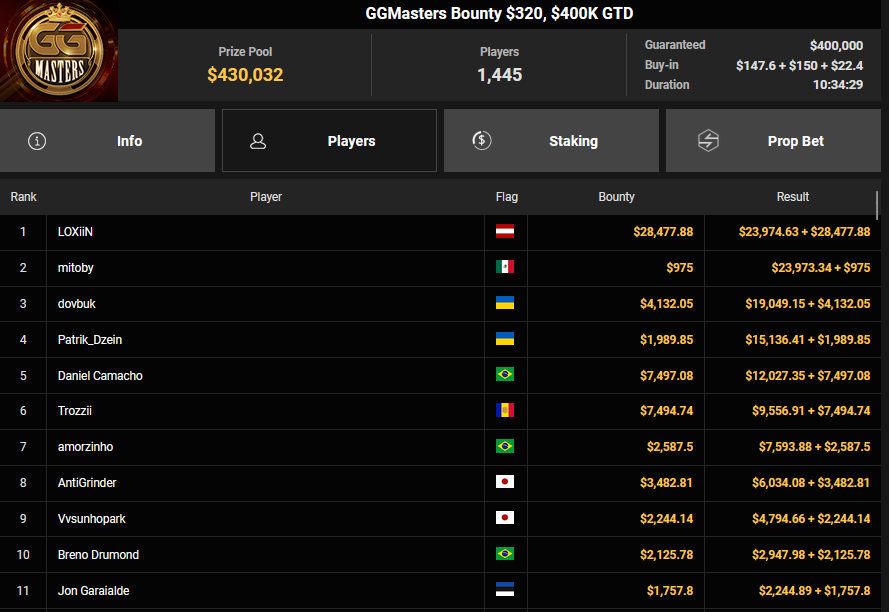This screenshot has width=889, height=612.
Task: Click the player list vertical scrollbar
Action: click(877, 204)
